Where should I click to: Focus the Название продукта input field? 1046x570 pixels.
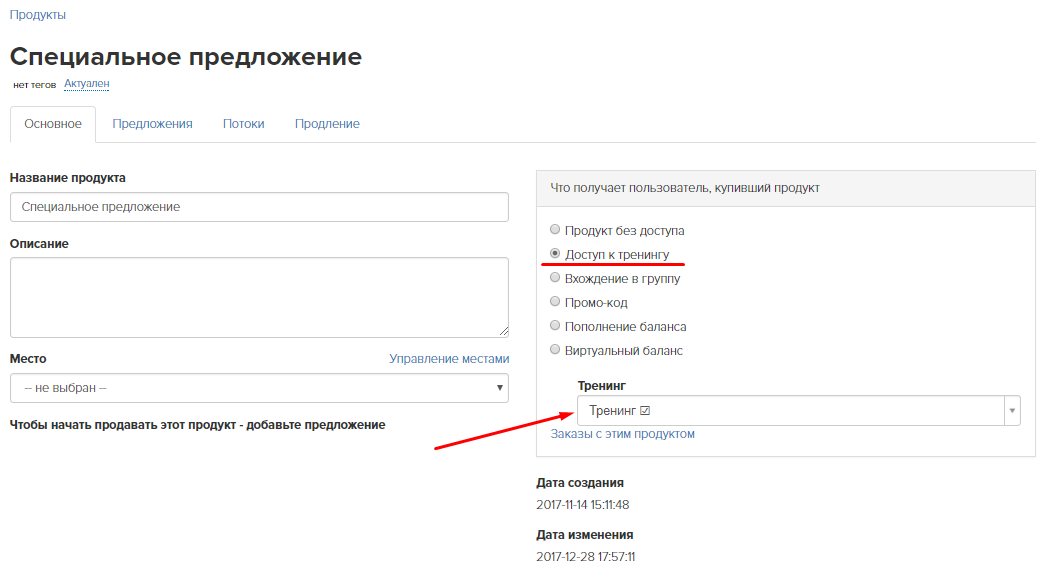tap(259, 207)
